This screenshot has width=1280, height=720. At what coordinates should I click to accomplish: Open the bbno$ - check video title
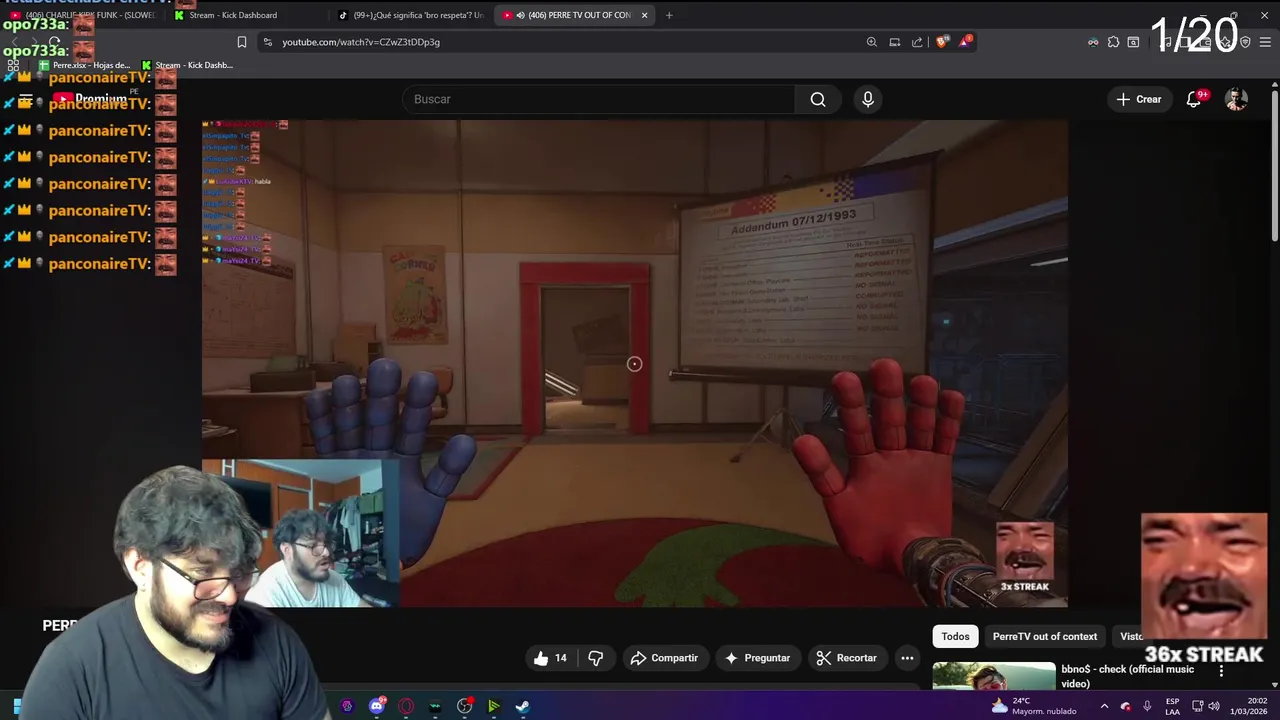(1128, 676)
